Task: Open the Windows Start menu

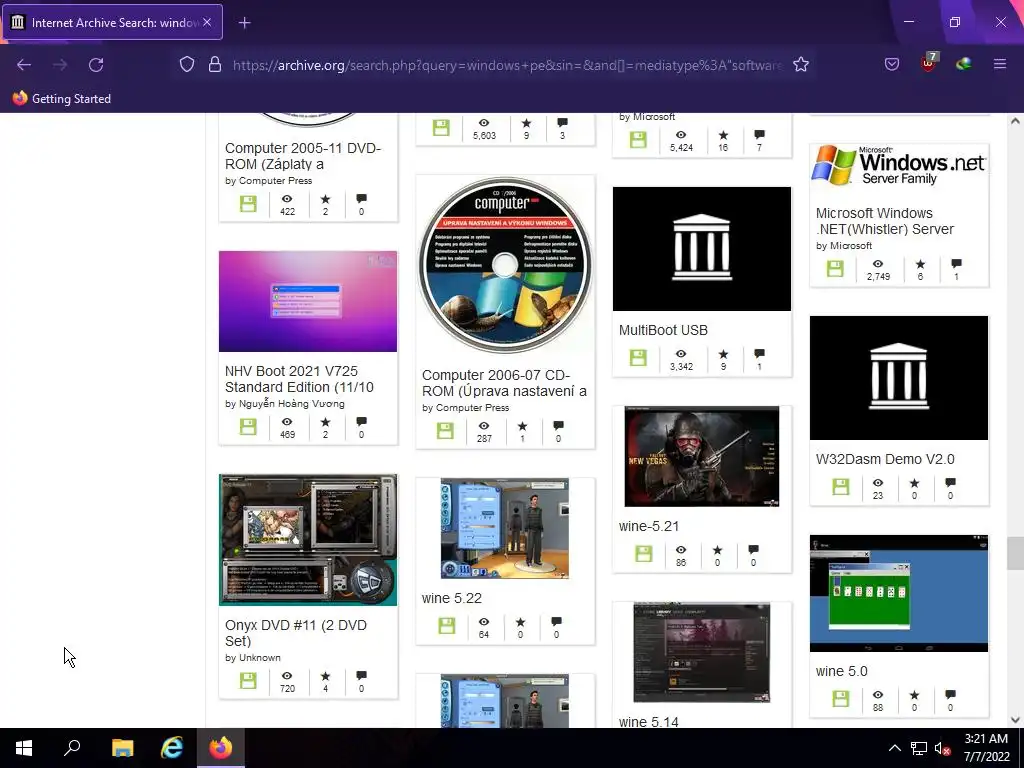Action: click(24, 748)
